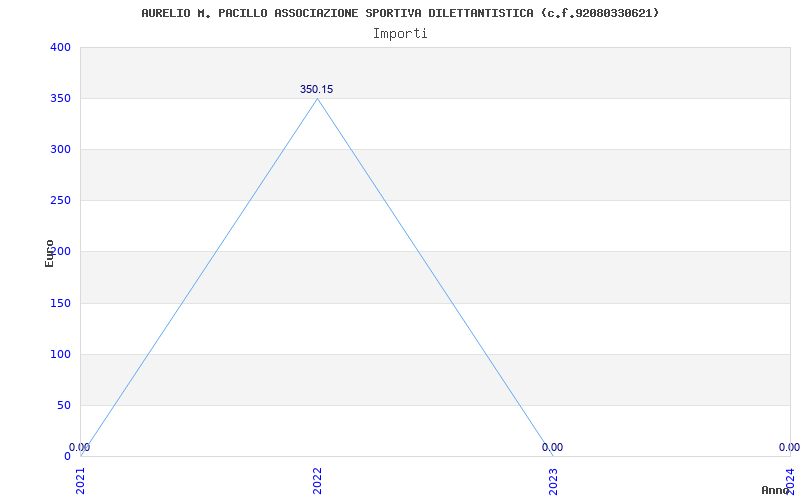Click the Anno x-axis title
Image resolution: width=800 pixels, height=500 pixels.
776,490
